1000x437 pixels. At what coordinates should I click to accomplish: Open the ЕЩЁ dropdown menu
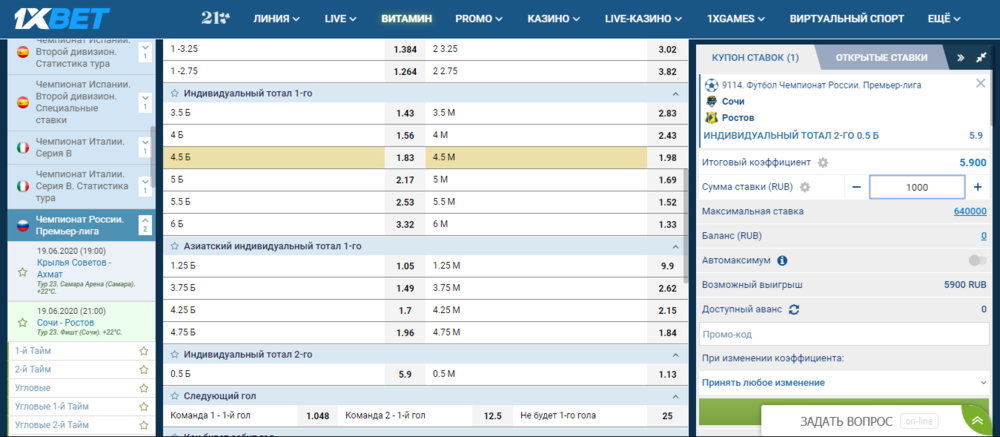[944, 19]
